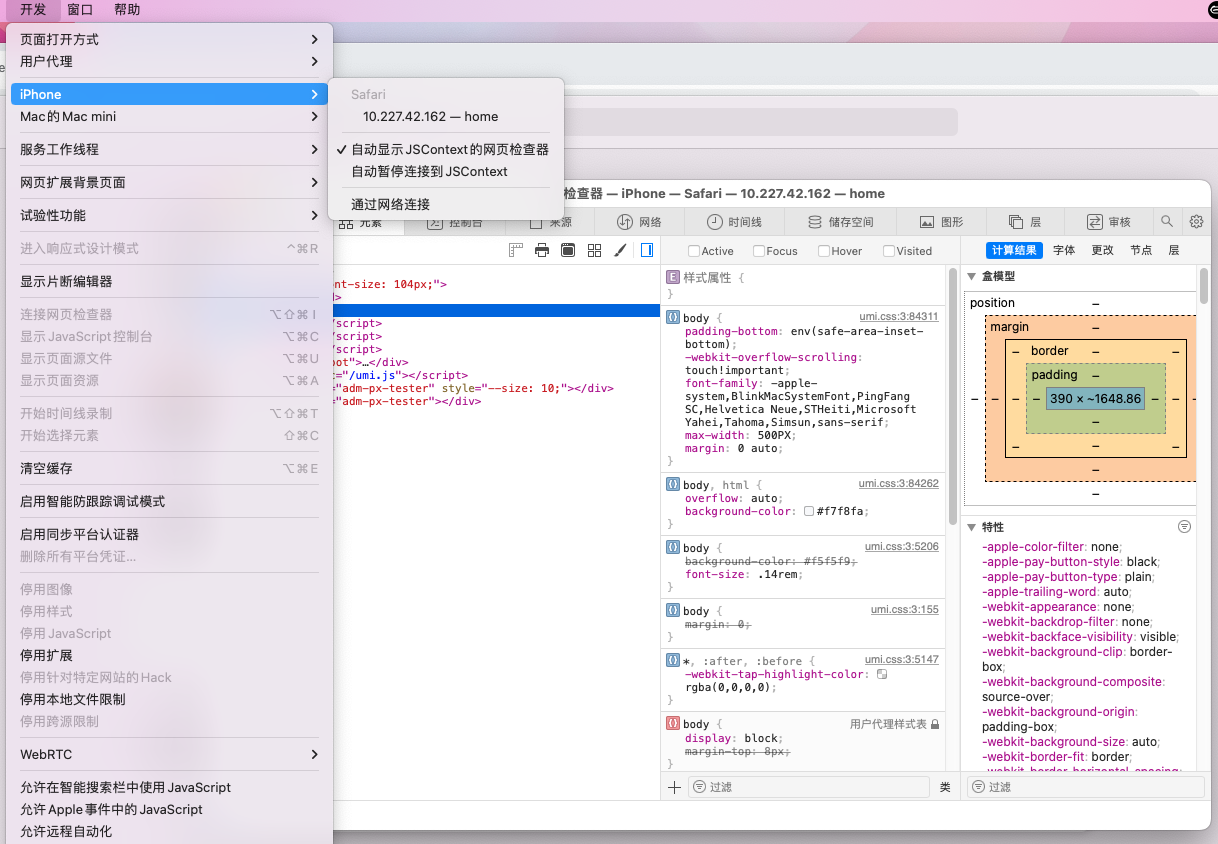Open the umi.css:3:84311 source link
Screen dimensions: 1218x844
coord(899,316)
